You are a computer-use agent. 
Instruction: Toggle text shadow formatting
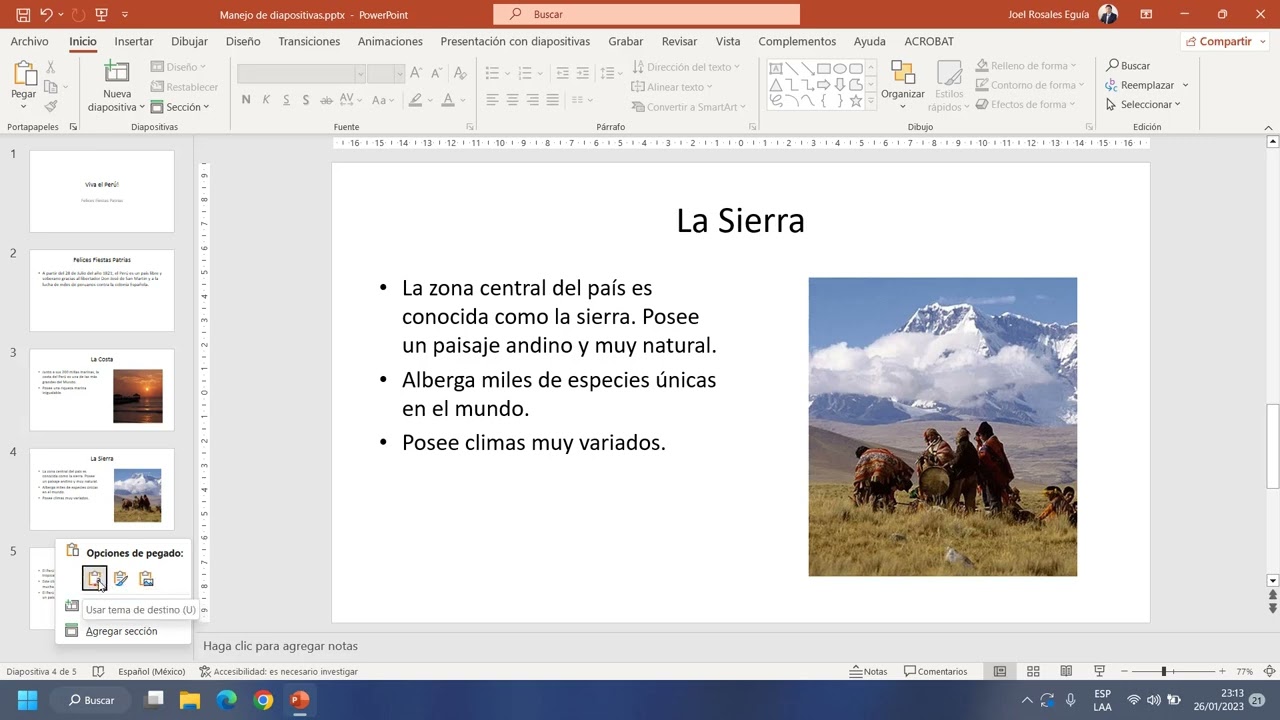(x=306, y=100)
